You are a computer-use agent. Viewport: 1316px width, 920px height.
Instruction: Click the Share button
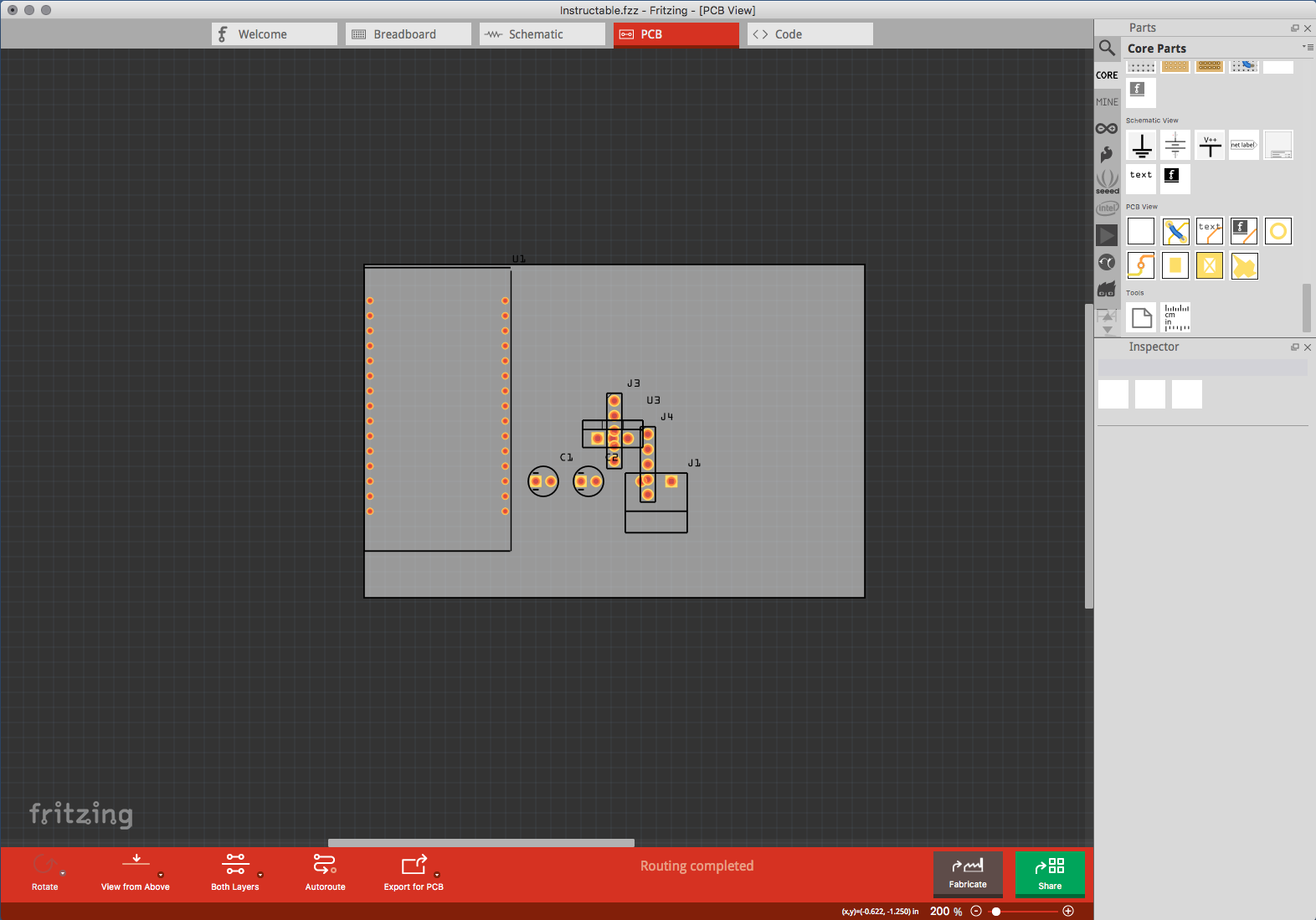click(1050, 875)
